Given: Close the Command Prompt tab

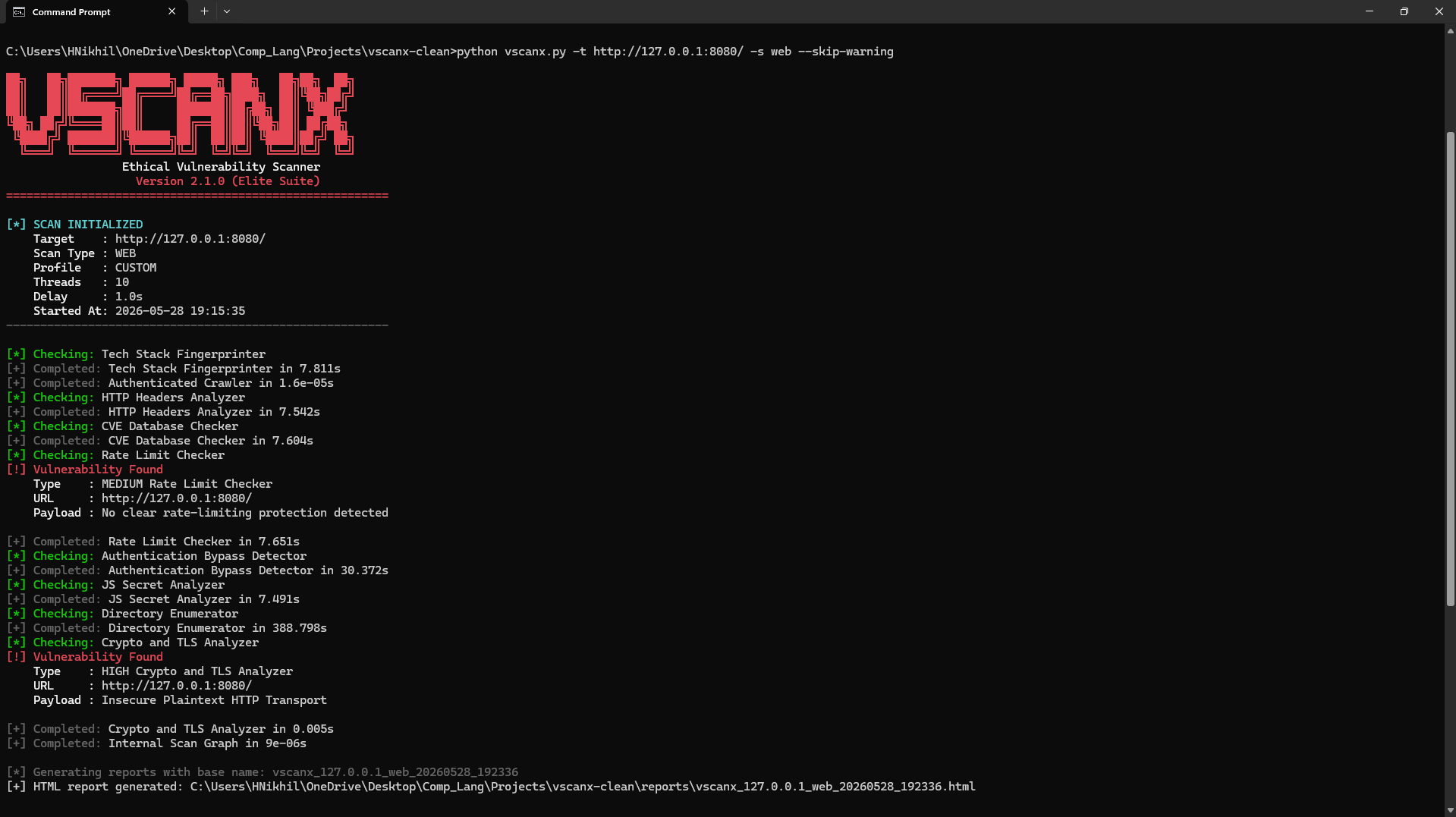Looking at the screenshot, I should (172, 11).
